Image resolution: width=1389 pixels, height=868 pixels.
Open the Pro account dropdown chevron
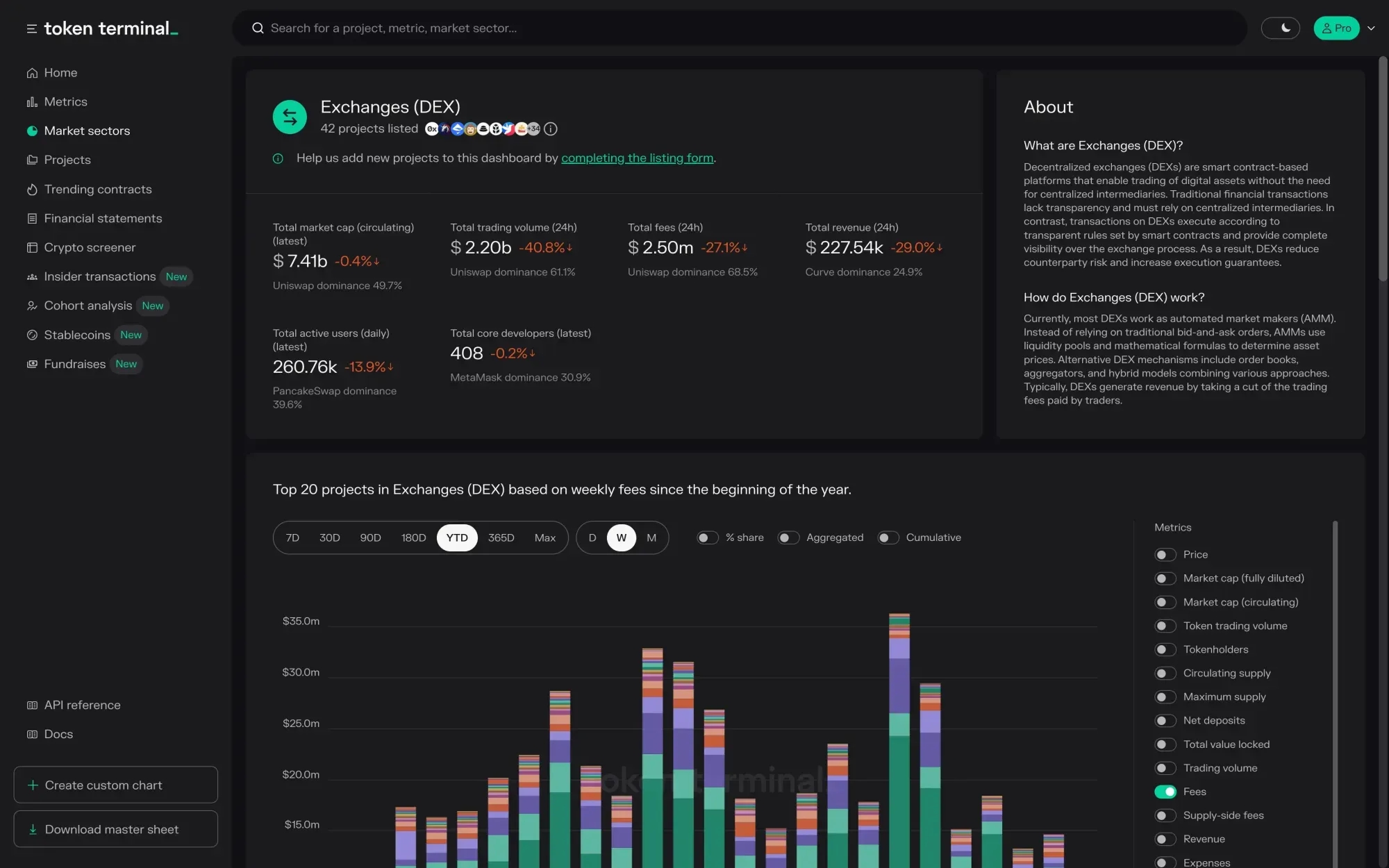click(x=1371, y=28)
